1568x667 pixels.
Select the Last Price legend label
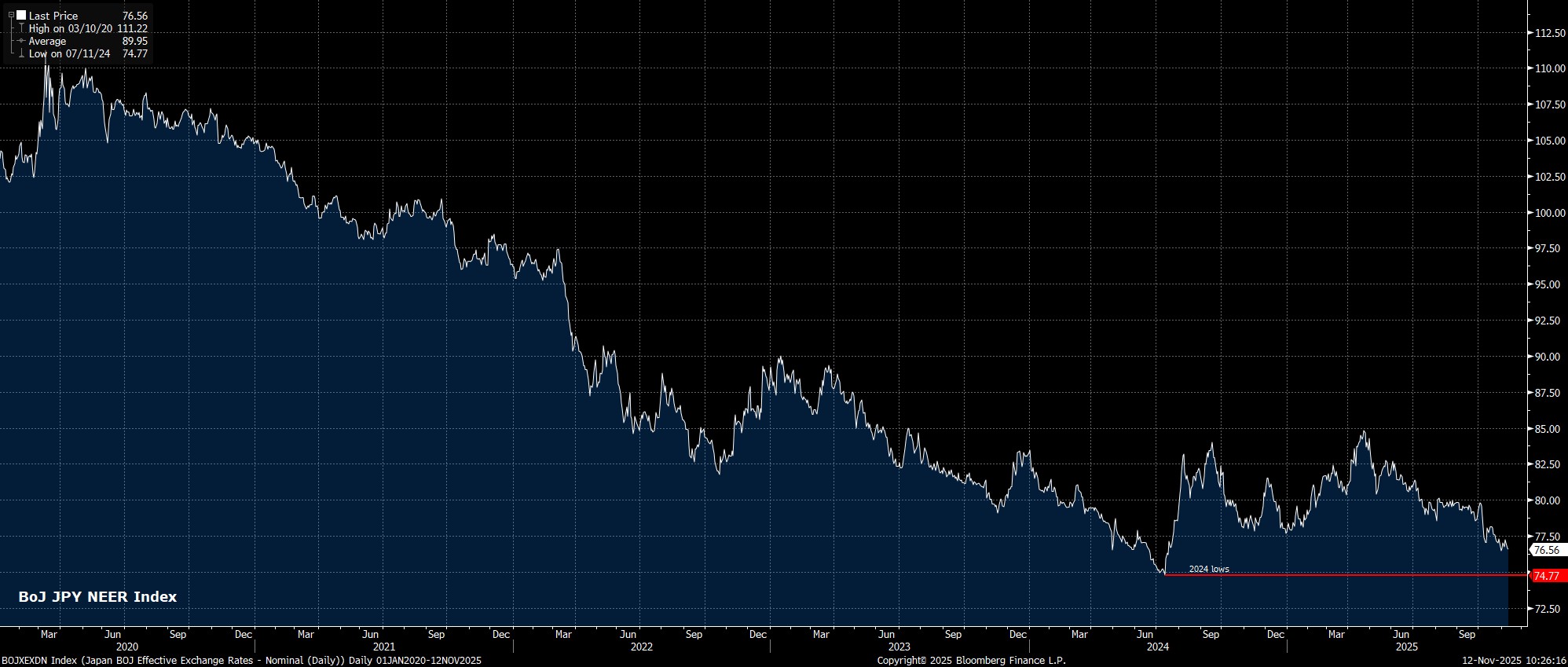pyautogui.click(x=53, y=16)
